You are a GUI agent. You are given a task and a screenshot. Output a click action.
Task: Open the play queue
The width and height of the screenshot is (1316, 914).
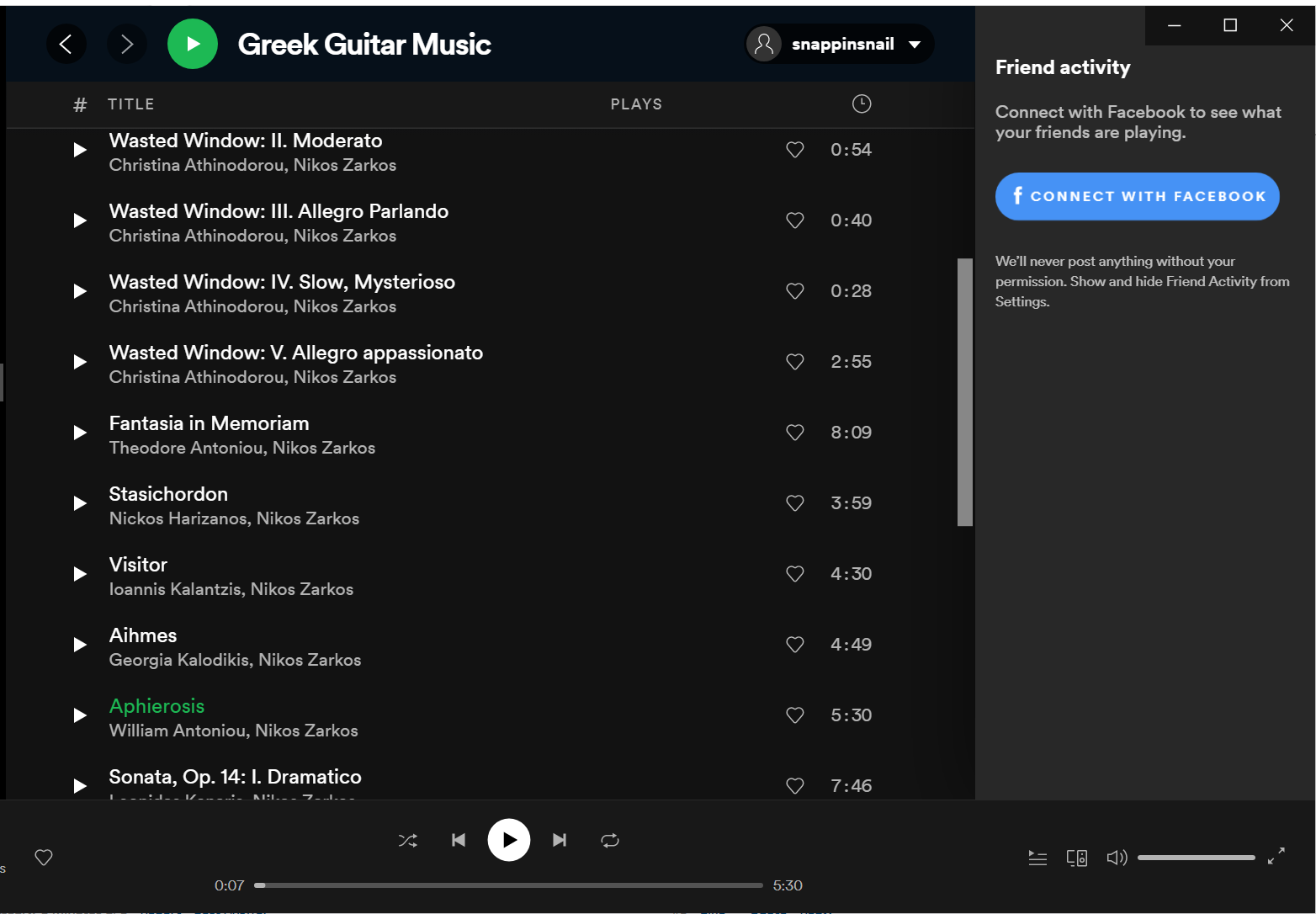[x=1037, y=858]
